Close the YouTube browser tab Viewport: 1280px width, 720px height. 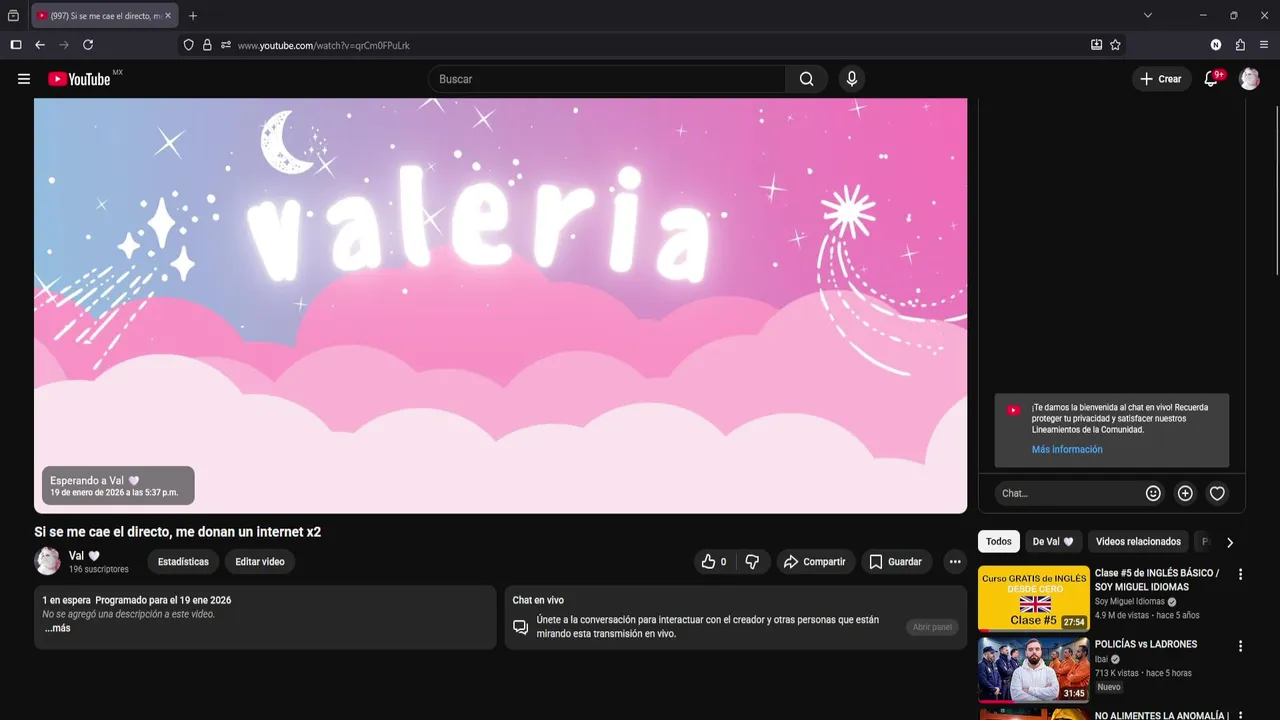[168, 16]
